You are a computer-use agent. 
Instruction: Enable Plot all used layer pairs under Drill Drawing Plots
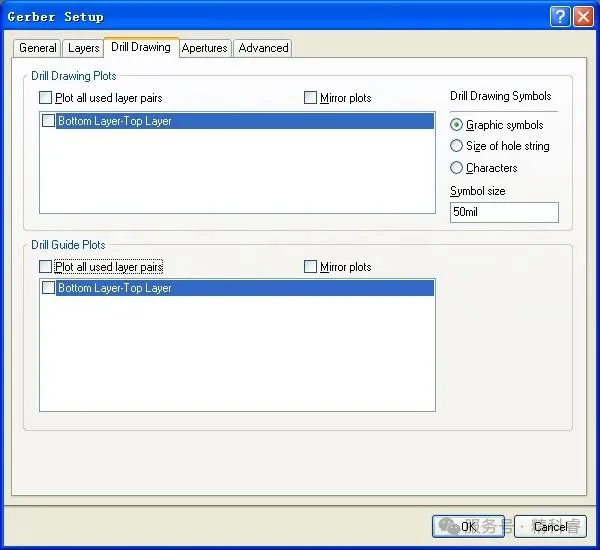pos(46,98)
